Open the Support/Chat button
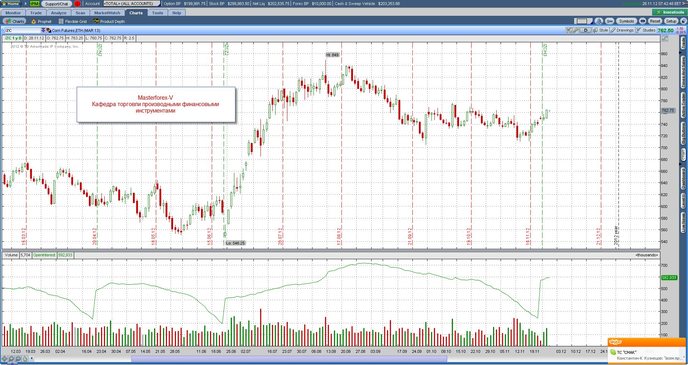 [x=57, y=4]
